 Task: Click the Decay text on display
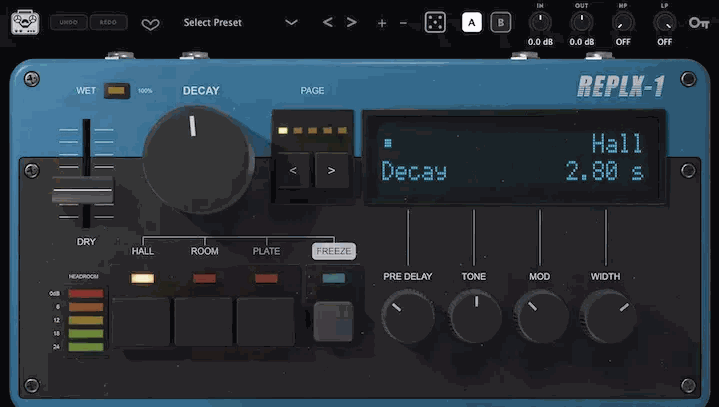[x=414, y=172]
